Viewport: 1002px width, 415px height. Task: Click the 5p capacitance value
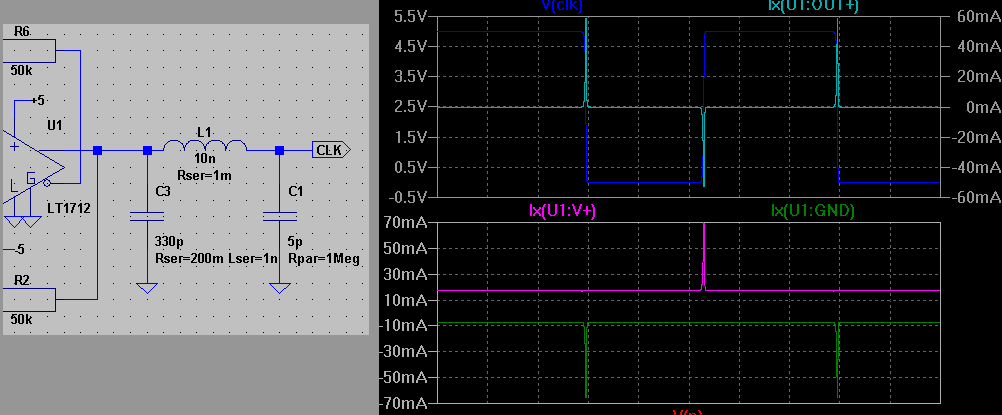(295, 243)
